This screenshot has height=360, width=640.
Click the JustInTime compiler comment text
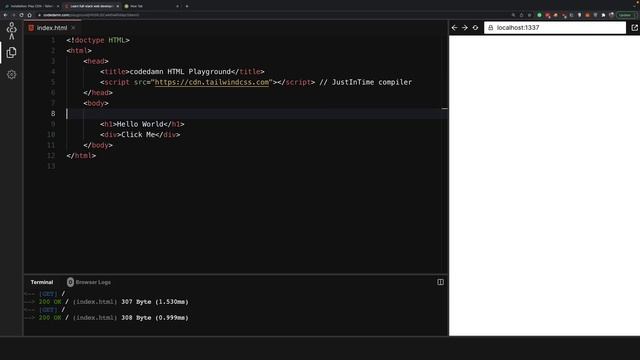[x=366, y=82]
